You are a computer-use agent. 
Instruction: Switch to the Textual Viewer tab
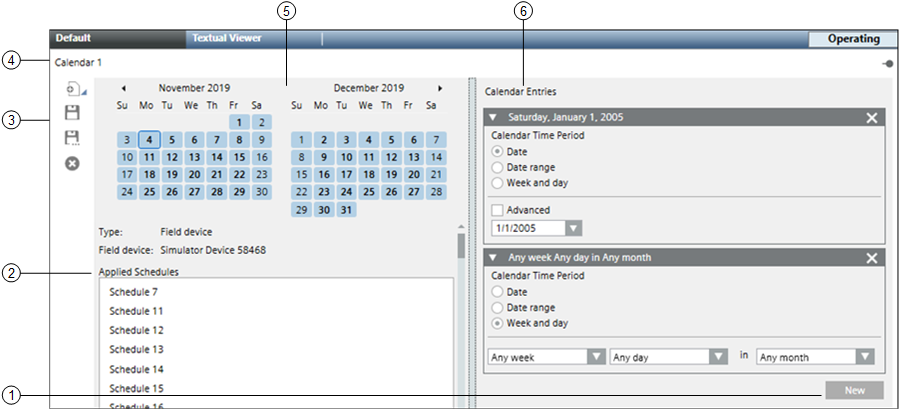pyautogui.click(x=227, y=38)
